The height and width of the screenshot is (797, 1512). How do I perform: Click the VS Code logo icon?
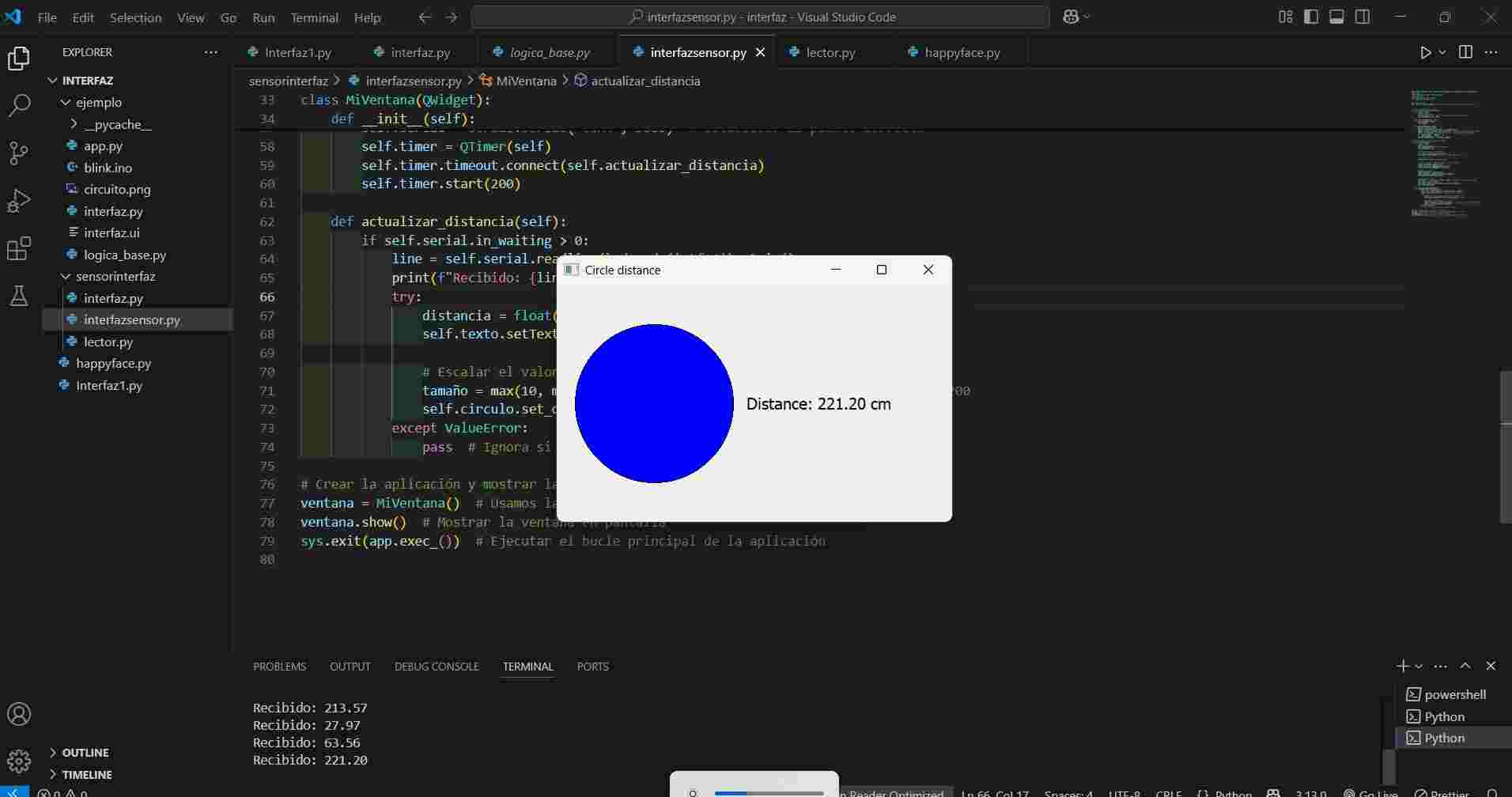click(13, 17)
